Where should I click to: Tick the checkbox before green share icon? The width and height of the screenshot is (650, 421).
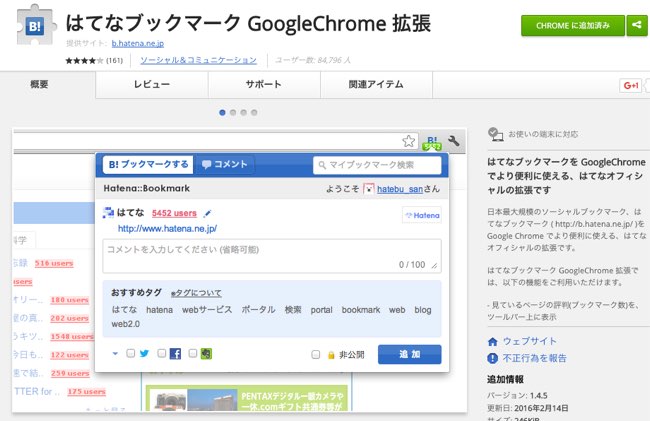tap(193, 353)
